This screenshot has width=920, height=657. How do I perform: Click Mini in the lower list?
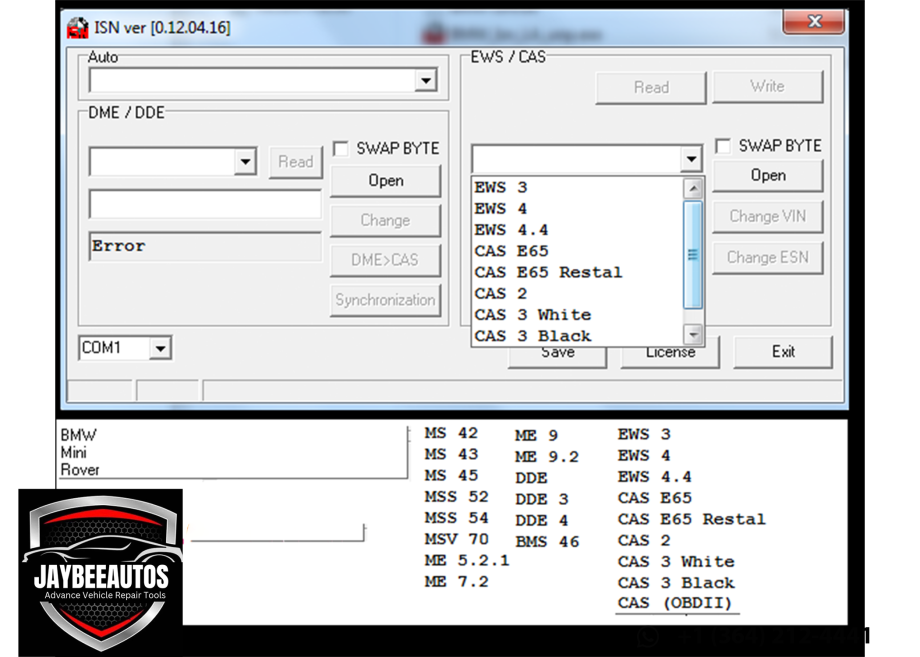(73, 453)
